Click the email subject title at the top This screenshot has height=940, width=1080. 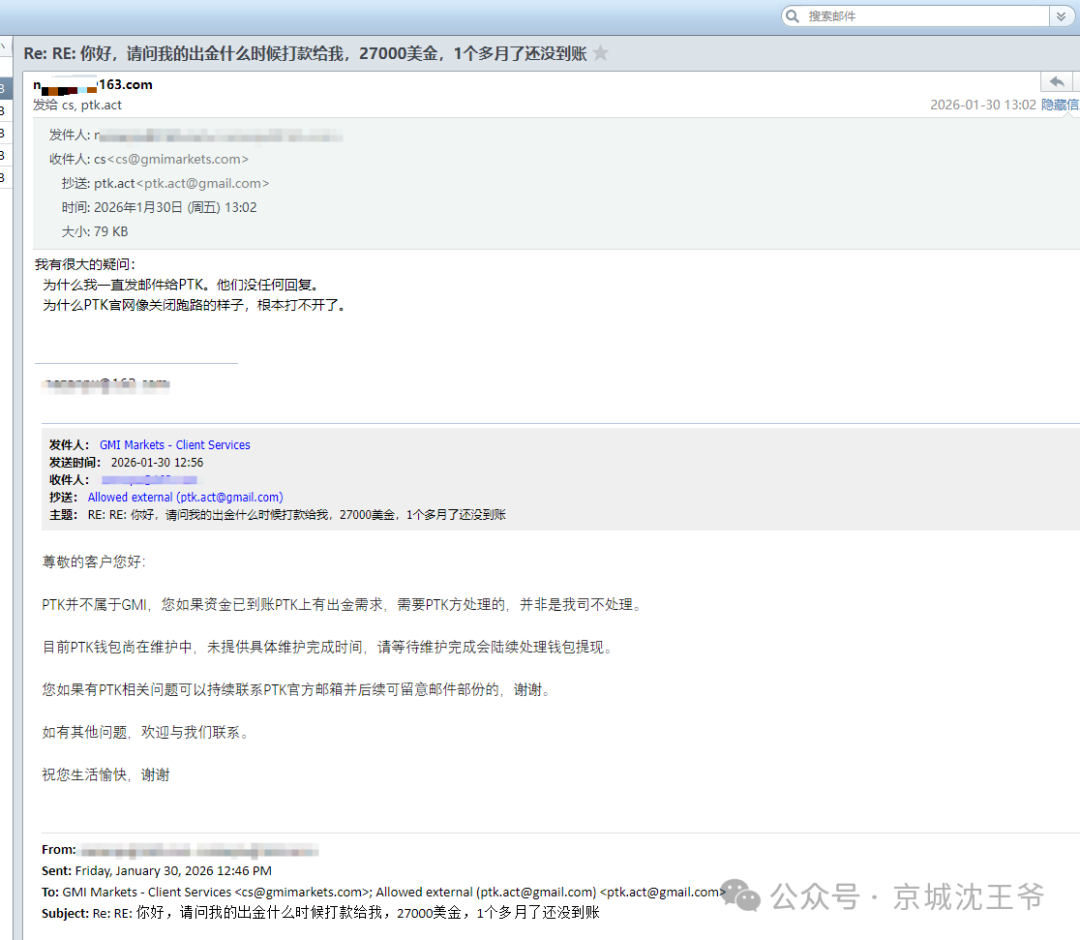click(305, 54)
